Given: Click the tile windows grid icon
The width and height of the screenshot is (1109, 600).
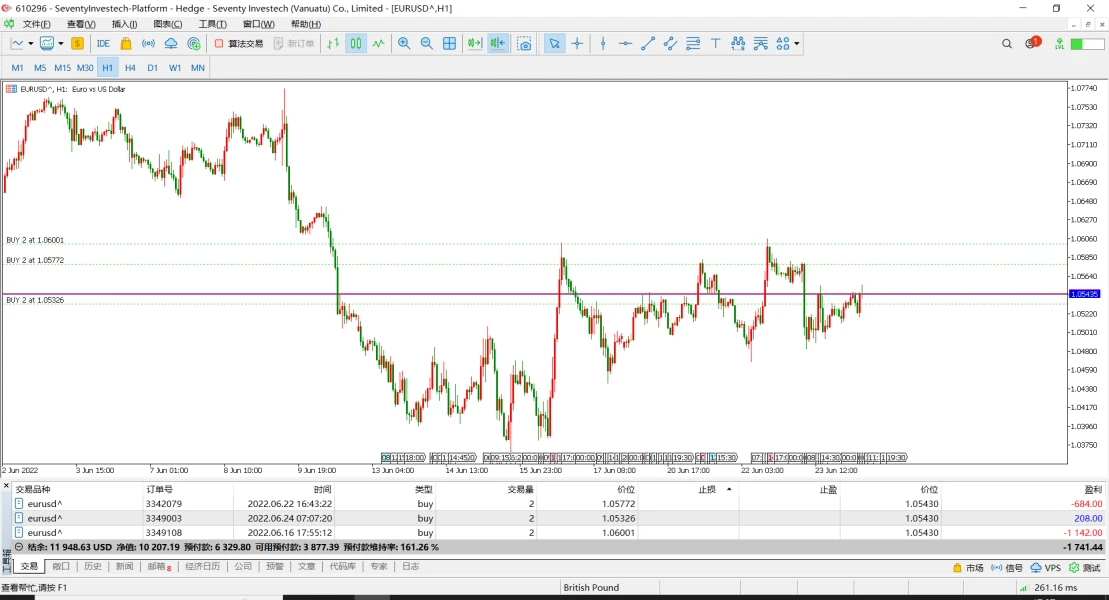Looking at the screenshot, I should click(450, 43).
